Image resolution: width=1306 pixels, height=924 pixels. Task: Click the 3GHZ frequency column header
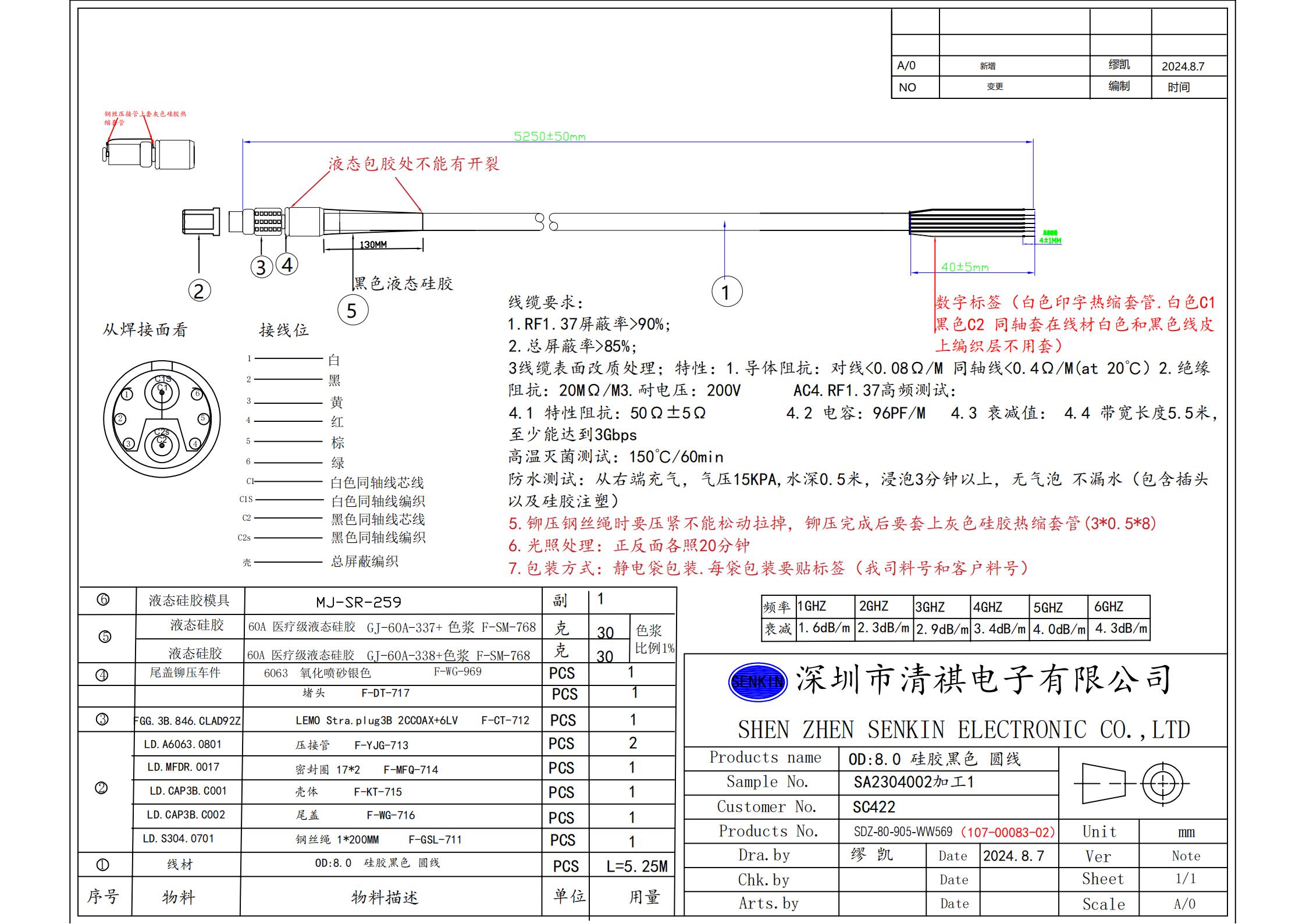tap(930, 607)
